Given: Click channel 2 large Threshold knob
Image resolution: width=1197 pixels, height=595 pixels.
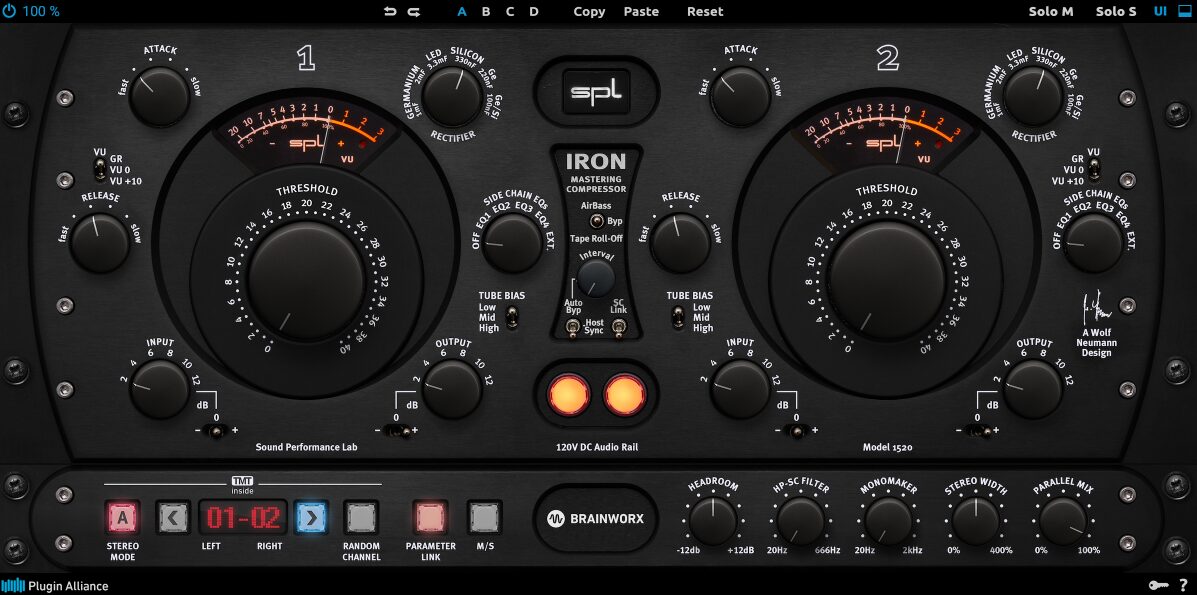Looking at the screenshot, I should [887, 281].
